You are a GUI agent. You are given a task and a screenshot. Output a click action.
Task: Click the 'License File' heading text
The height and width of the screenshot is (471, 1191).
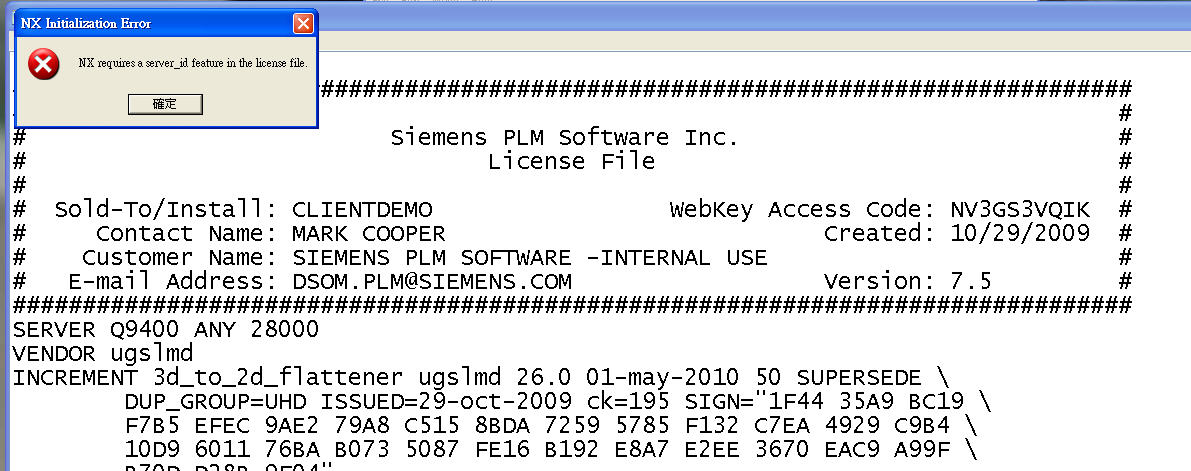pyautogui.click(x=571, y=162)
